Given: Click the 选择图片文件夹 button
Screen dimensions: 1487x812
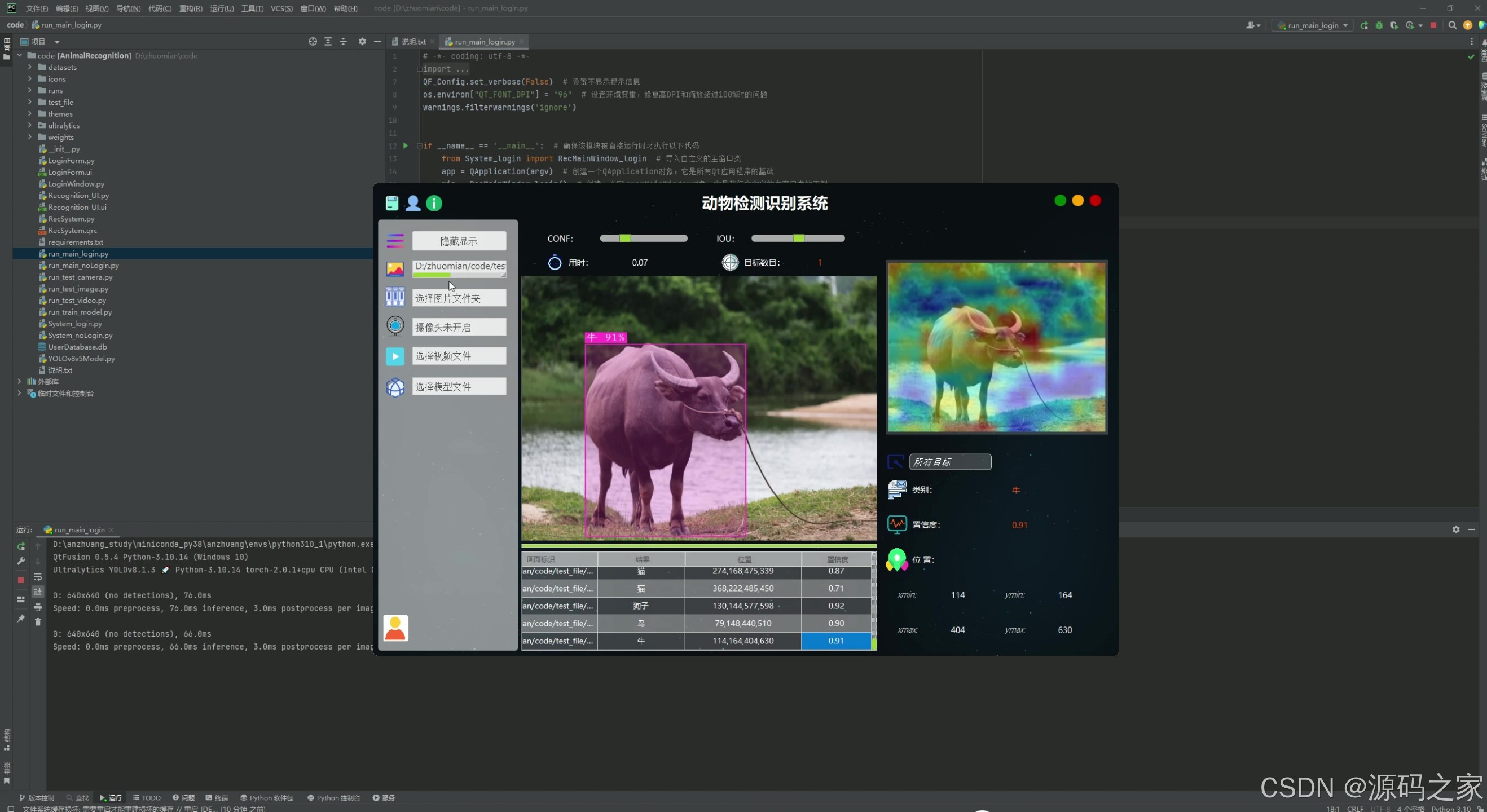Looking at the screenshot, I should [x=458, y=297].
